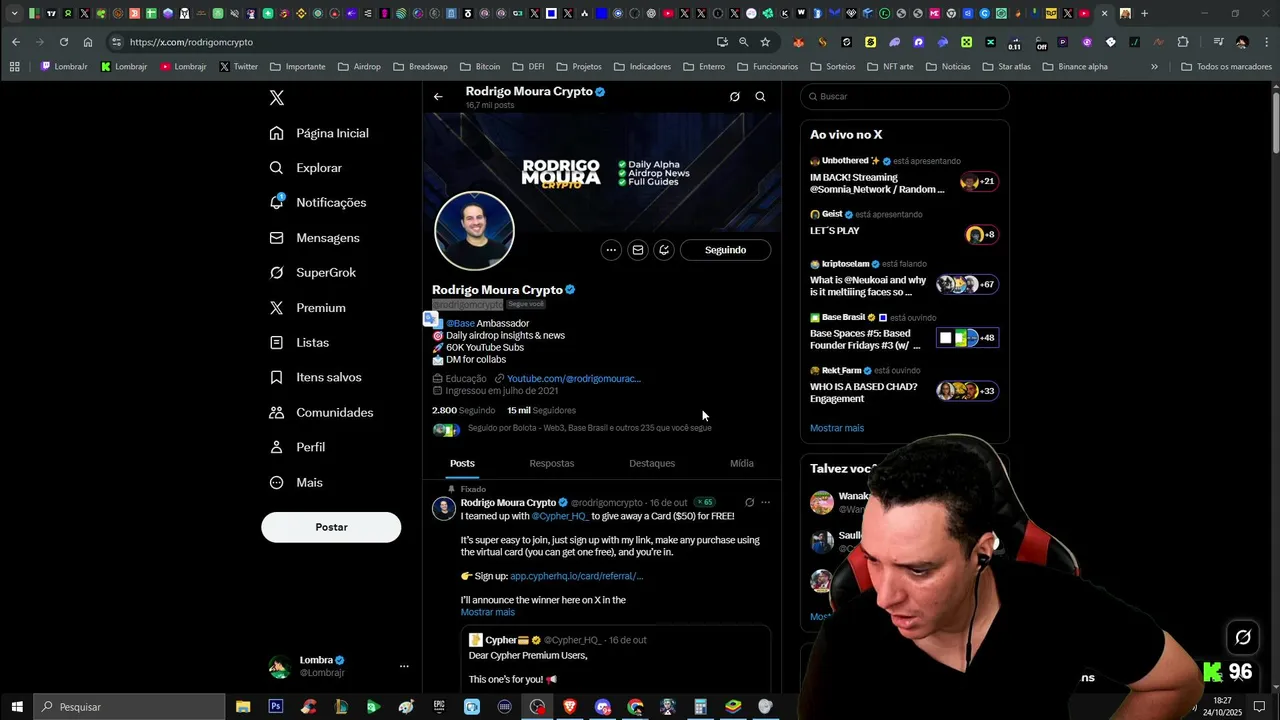Open Brave browser from taskbar
The image size is (1280, 720).
(x=570, y=707)
